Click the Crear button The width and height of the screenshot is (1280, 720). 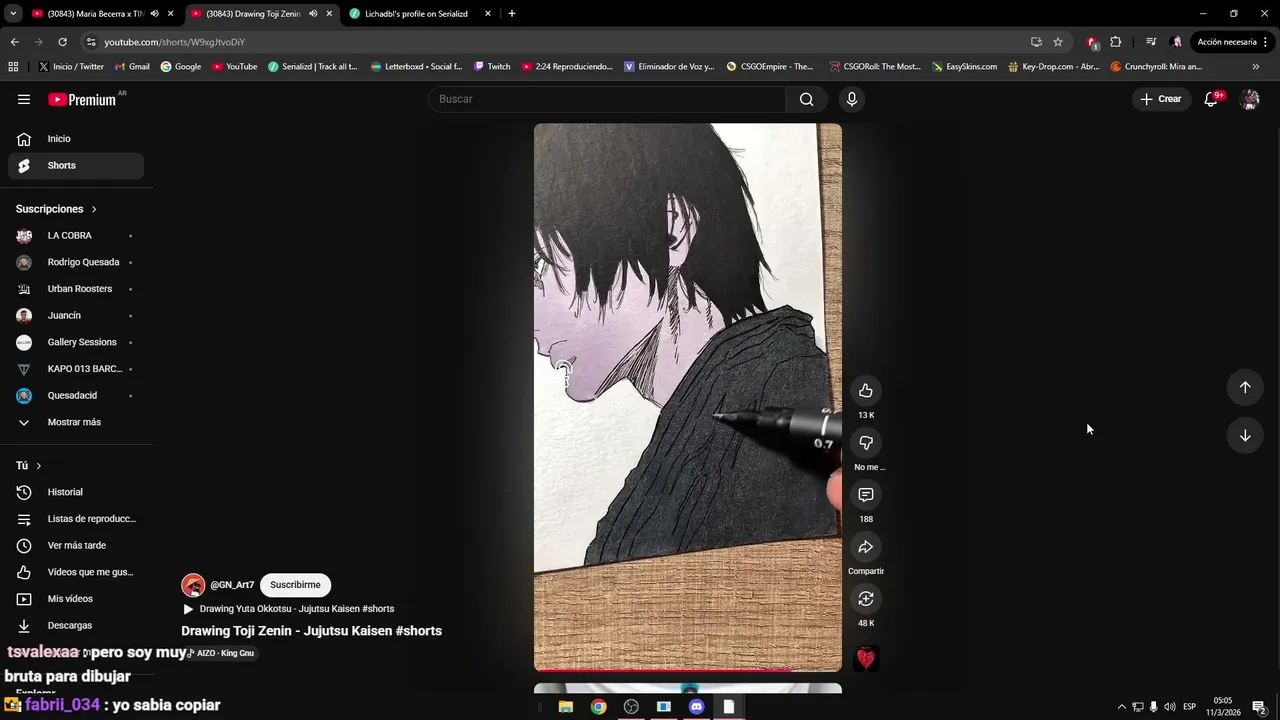1161,99
